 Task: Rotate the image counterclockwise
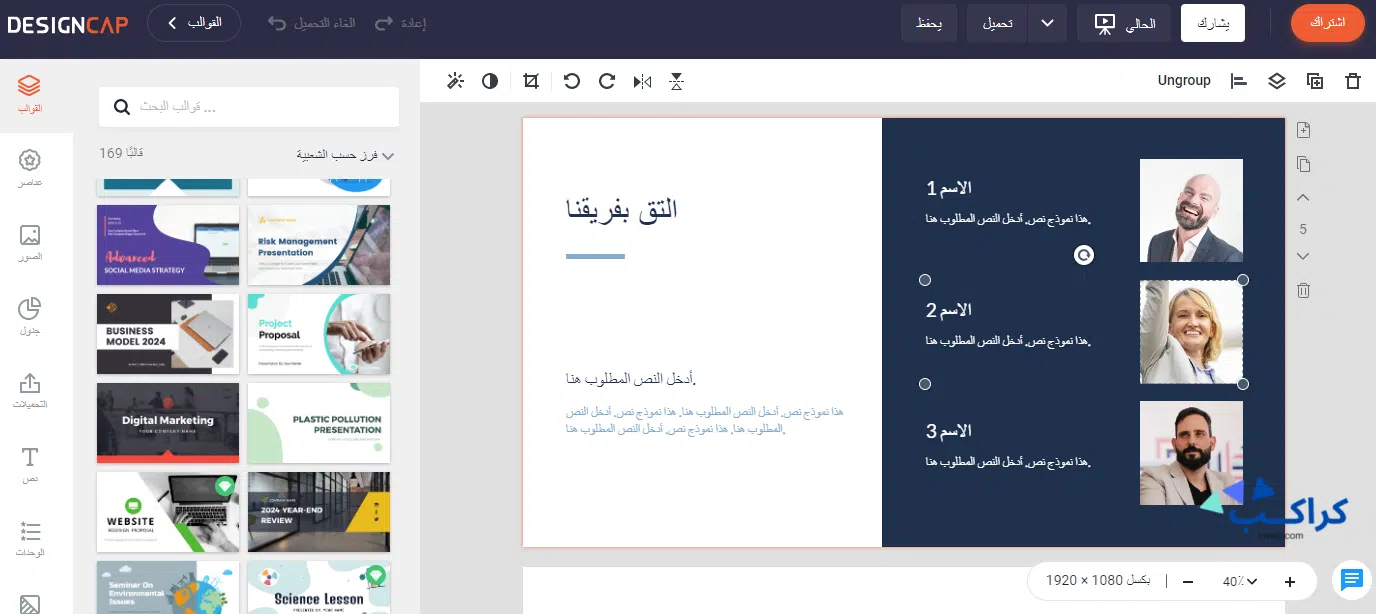coord(572,81)
